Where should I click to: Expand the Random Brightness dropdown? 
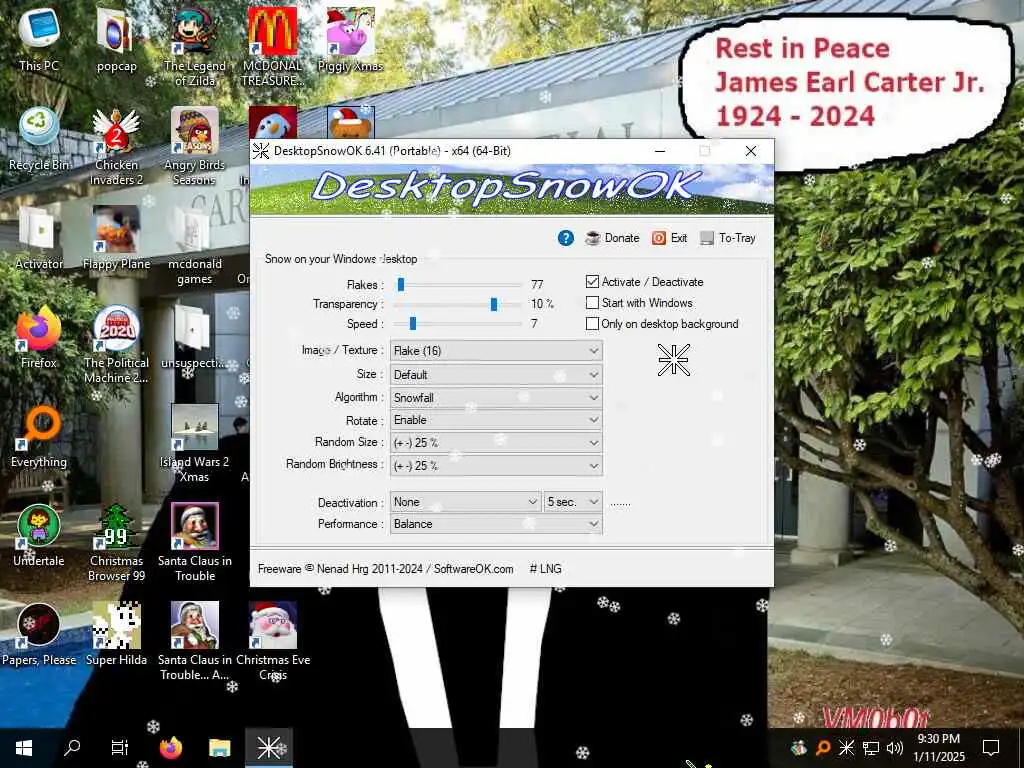(x=496, y=466)
